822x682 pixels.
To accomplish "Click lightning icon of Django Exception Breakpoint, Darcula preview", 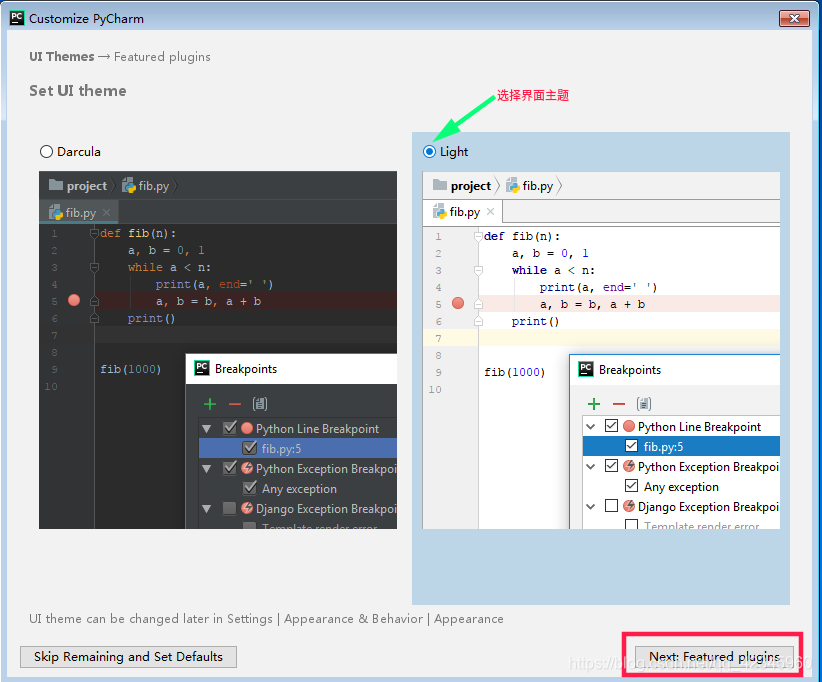I will 247,508.
